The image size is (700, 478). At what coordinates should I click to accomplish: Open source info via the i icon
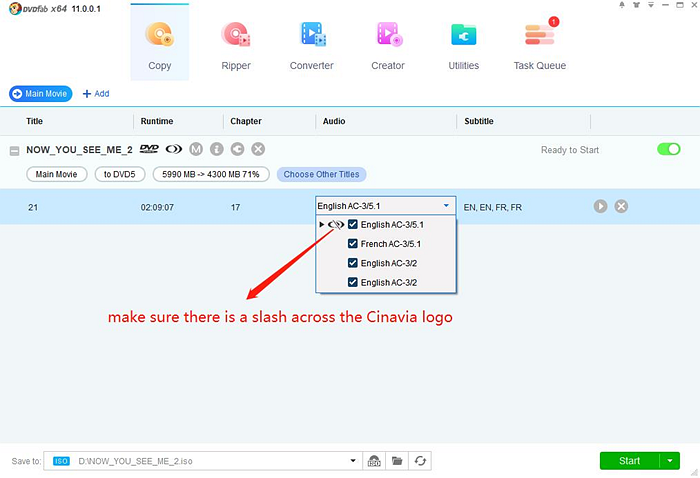pyautogui.click(x=217, y=149)
